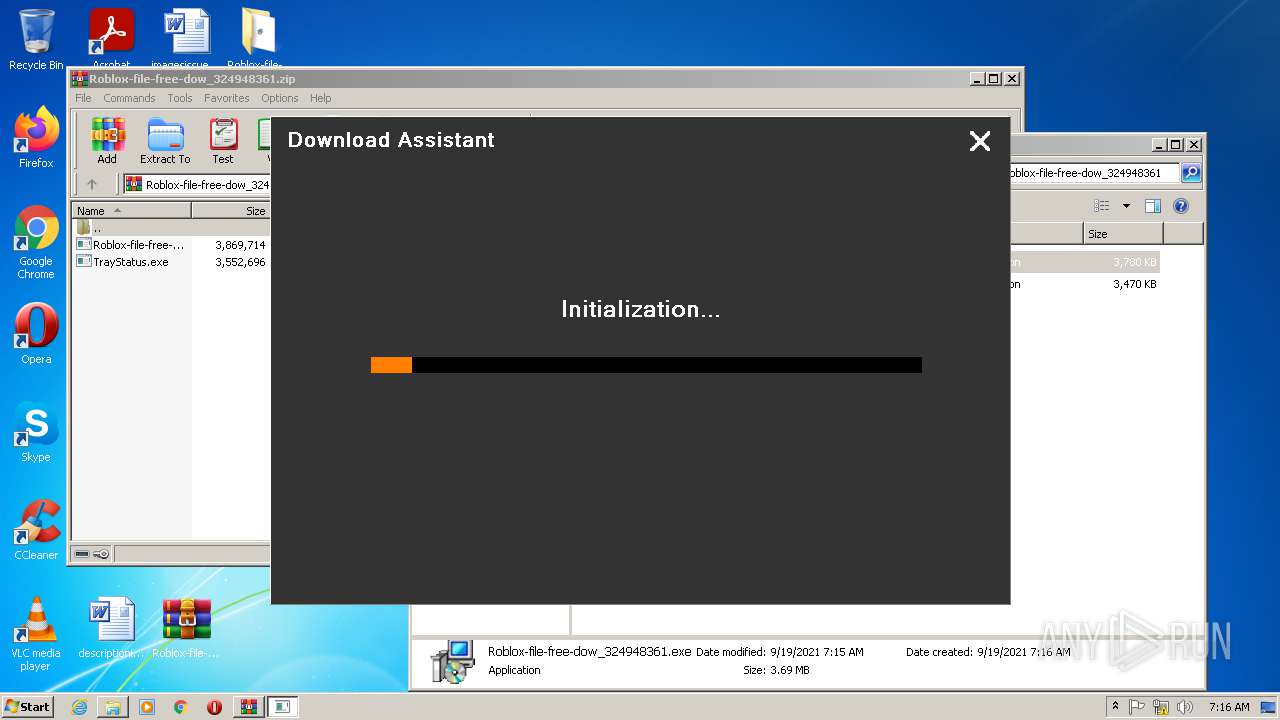Click the Date modified value in details pane
This screenshot has height=720, width=1280.
click(817, 652)
